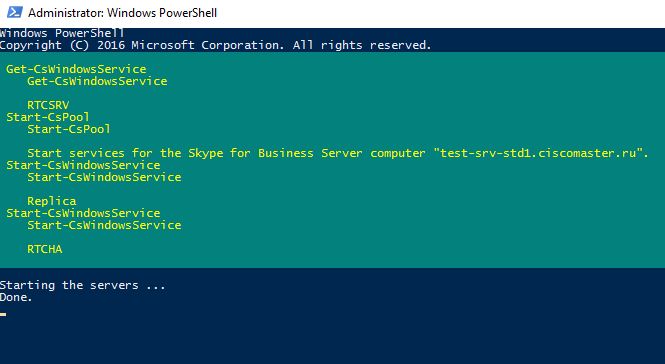Click the indented Start-CsPool line

pyautogui.click(x=69, y=129)
